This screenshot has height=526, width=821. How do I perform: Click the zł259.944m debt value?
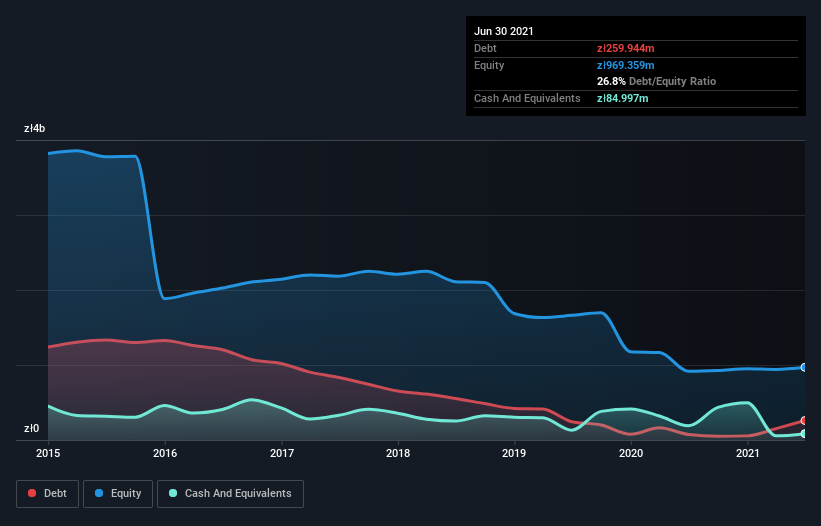point(626,48)
